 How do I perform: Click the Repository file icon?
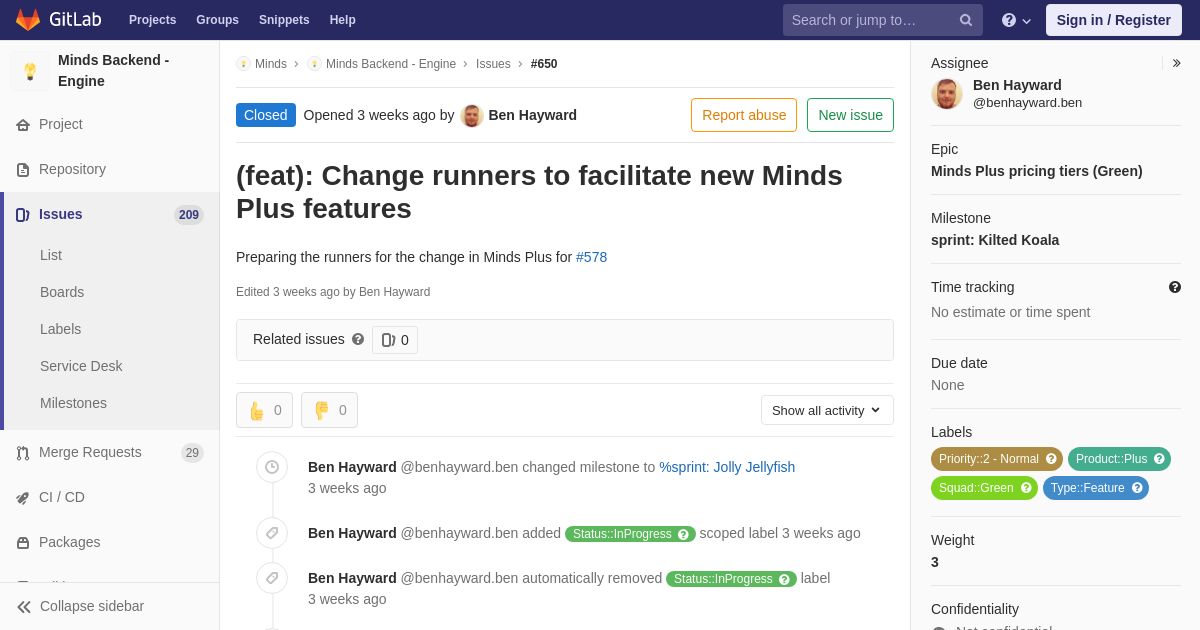[x=23, y=170]
